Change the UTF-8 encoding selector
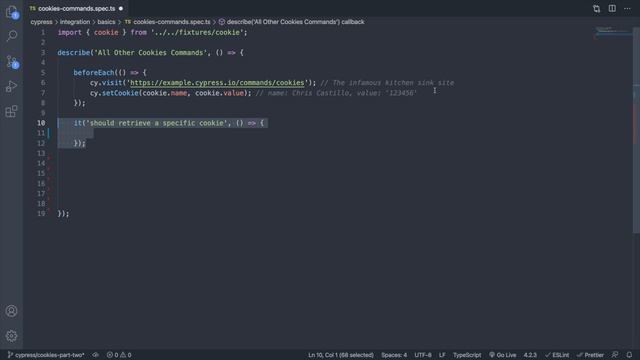Screen dimensions: 640x360 pyautogui.click(x=423, y=355)
